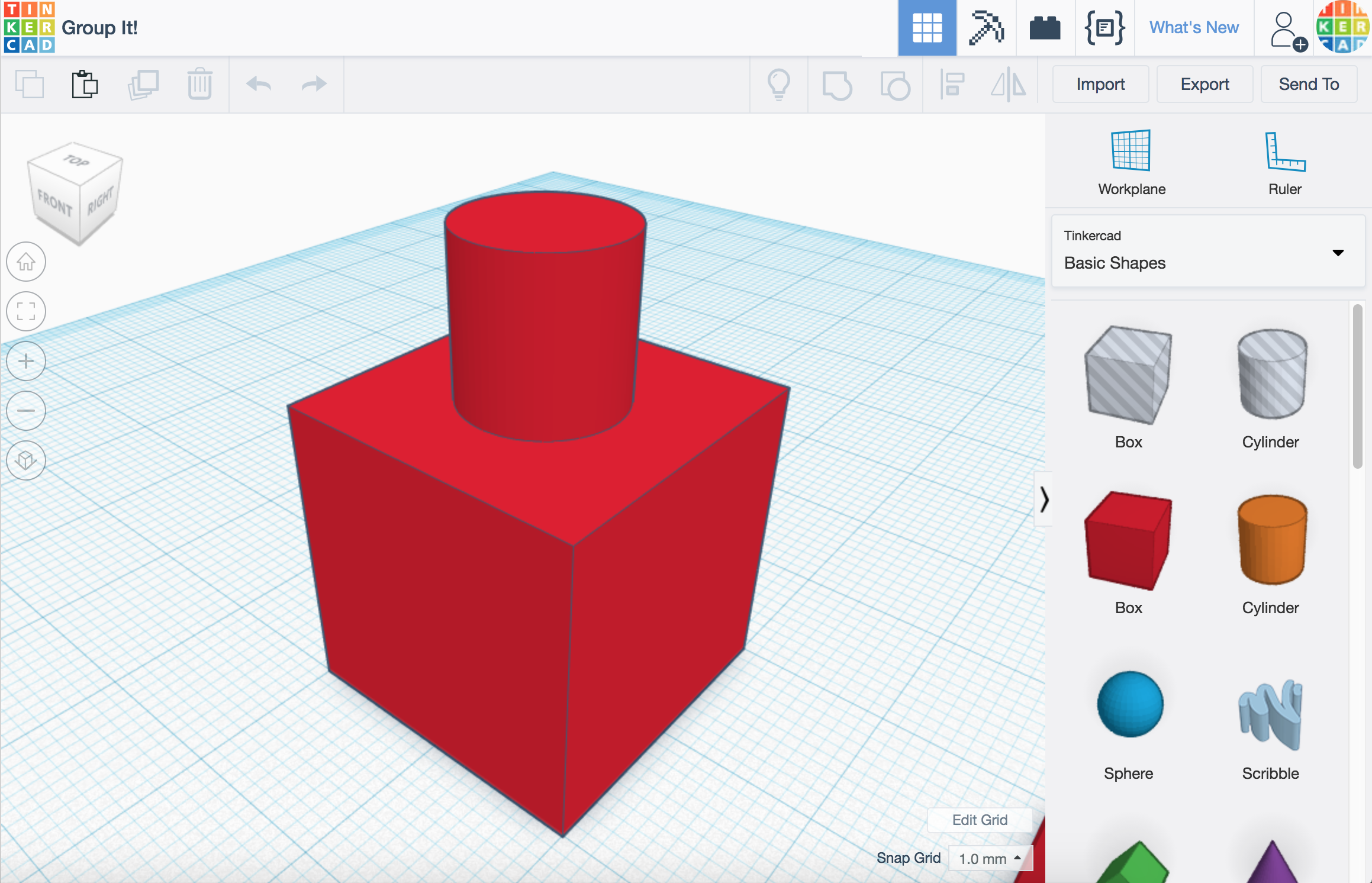1372x883 pixels.
Task: Click the TOP face of view cube
Action: [x=76, y=161]
